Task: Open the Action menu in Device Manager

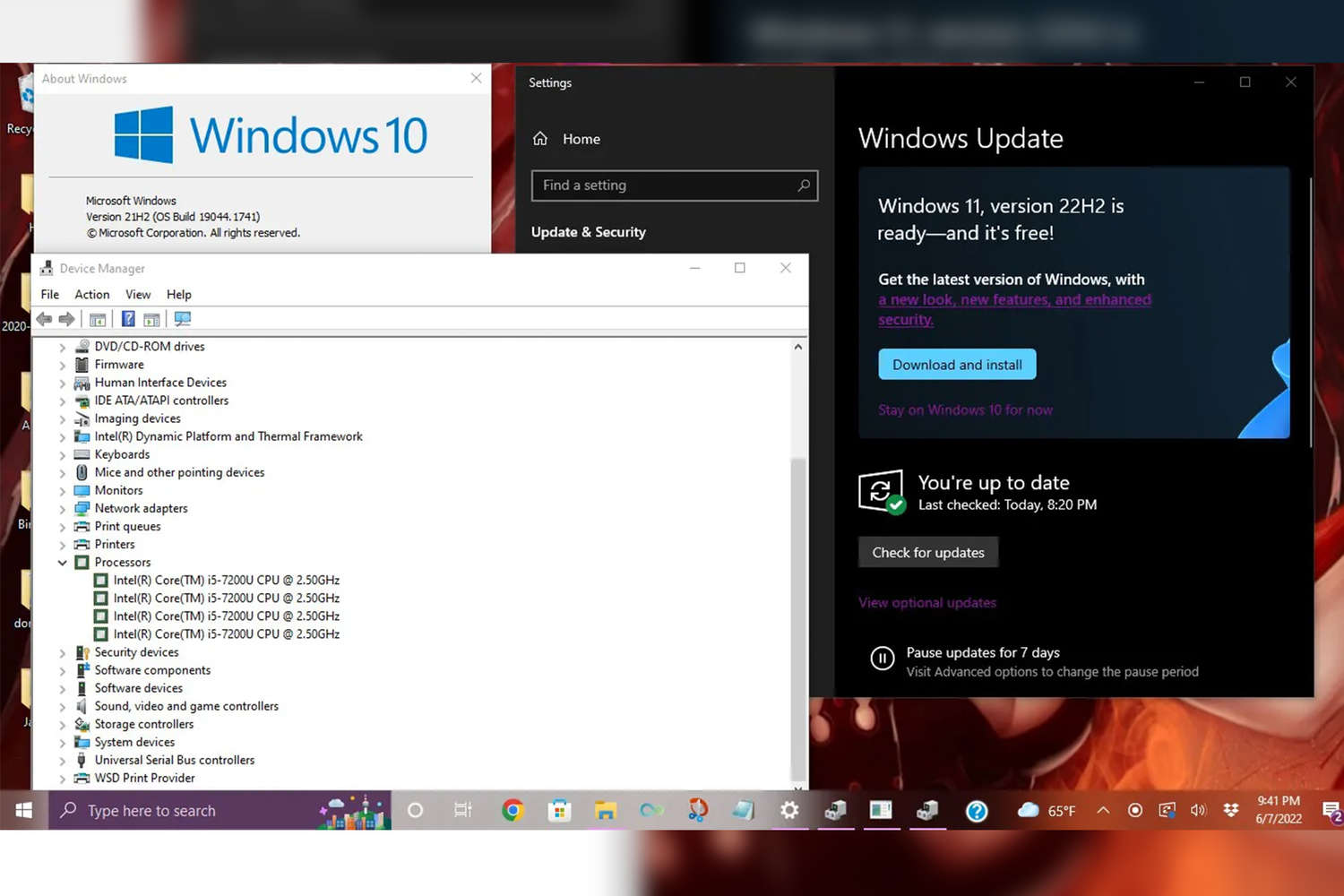Action: click(x=91, y=294)
